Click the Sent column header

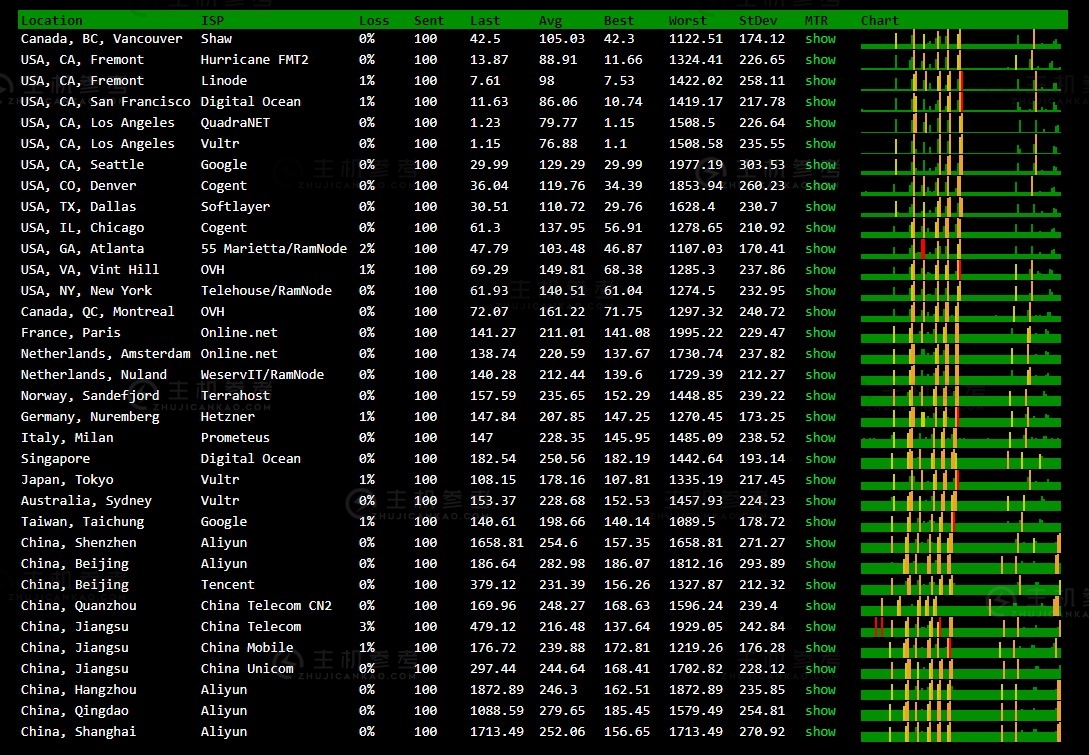pyautogui.click(x=429, y=21)
